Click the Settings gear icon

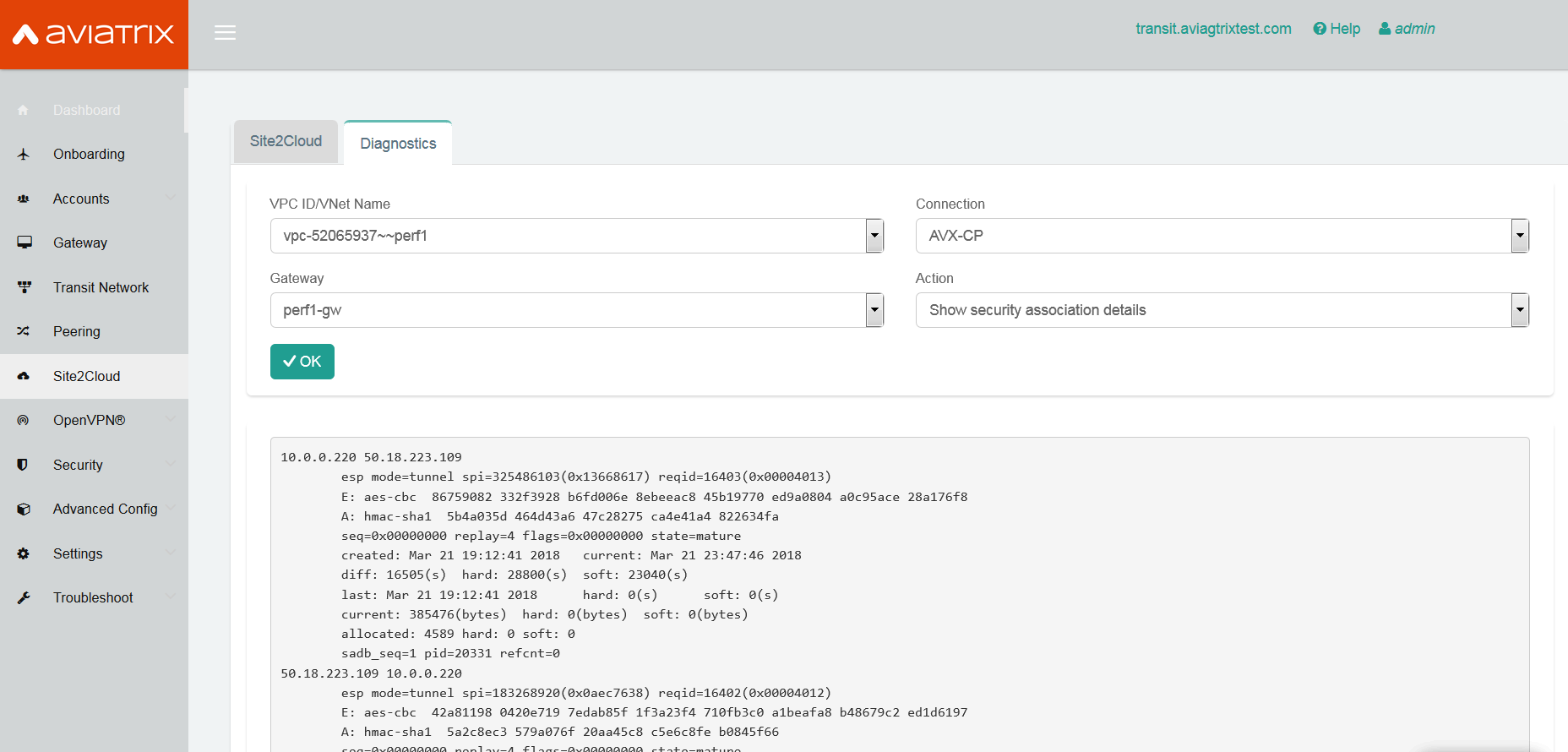coord(24,553)
